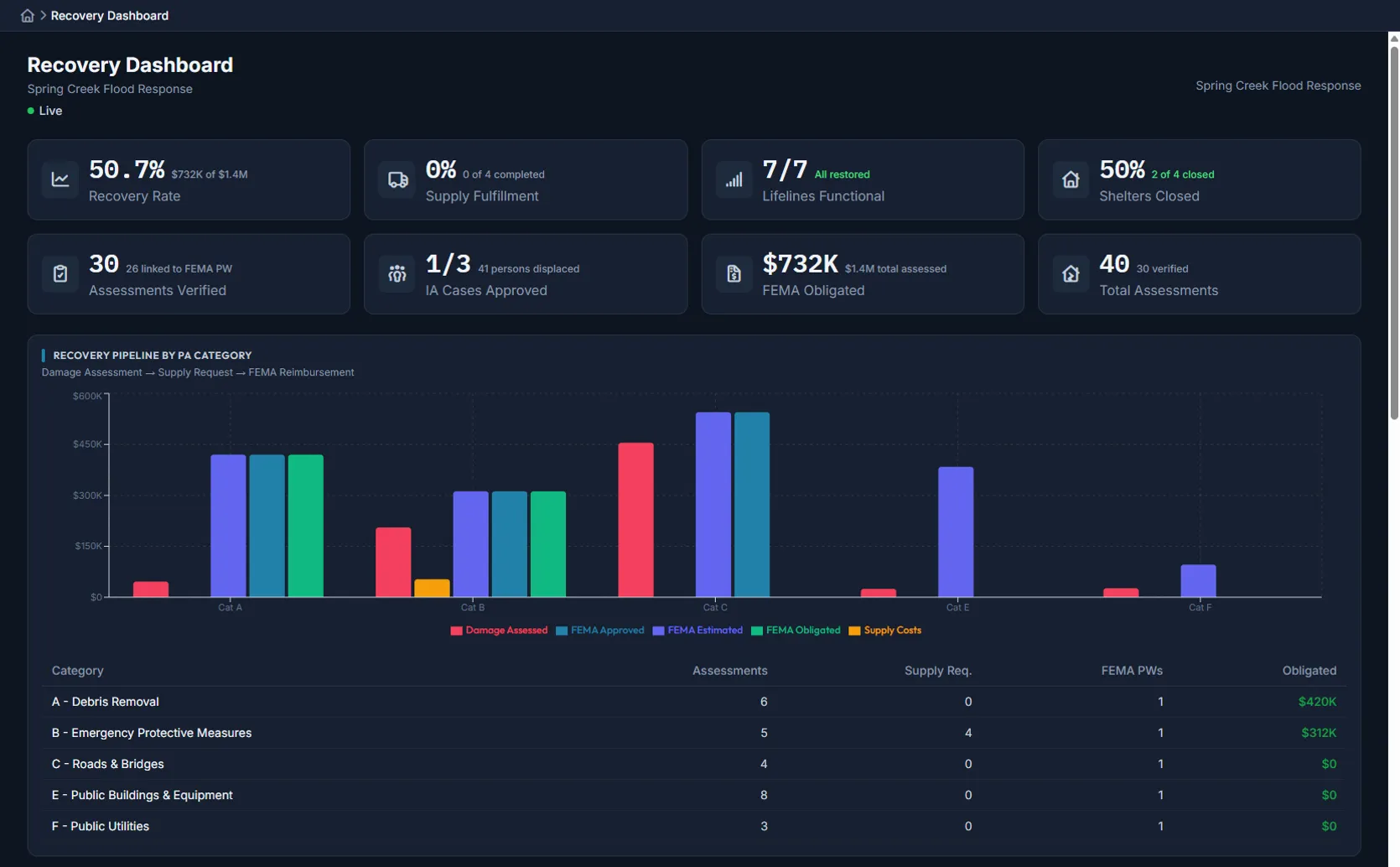Open the Assessments Verified 30 card
The height and width of the screenshot is (867, 1400).
click(x=189, y=274)
